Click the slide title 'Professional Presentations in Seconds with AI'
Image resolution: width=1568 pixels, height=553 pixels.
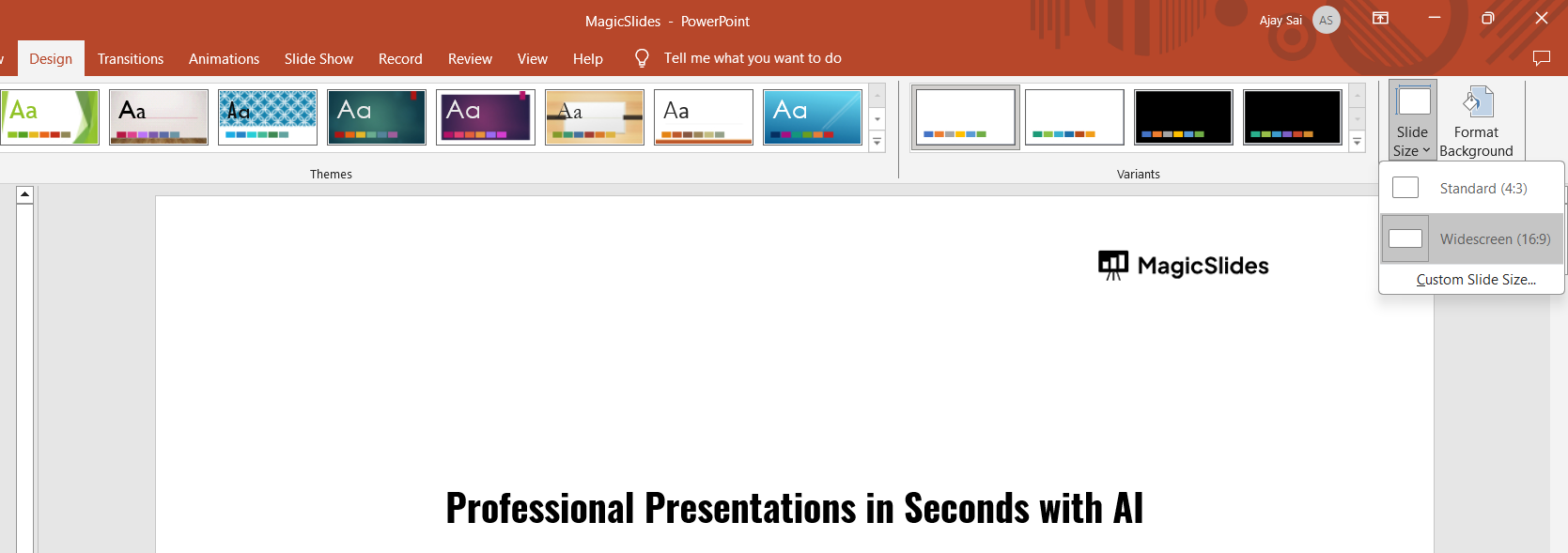click(x=795, y=508)
